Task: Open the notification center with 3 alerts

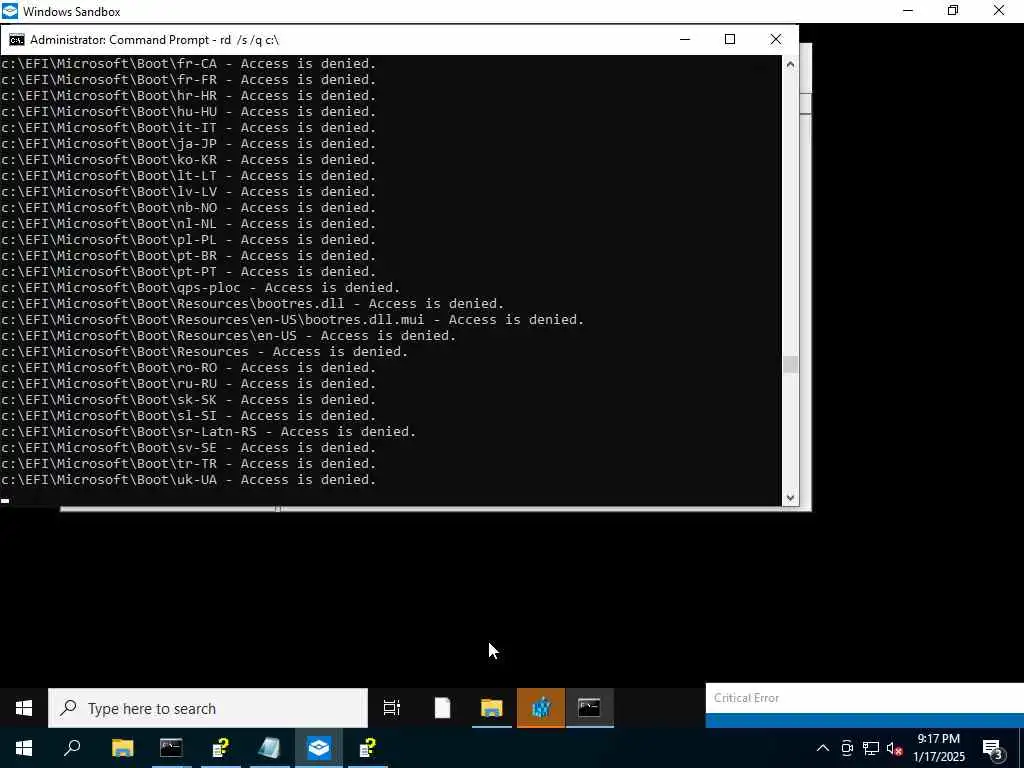Action: (993, 748)
